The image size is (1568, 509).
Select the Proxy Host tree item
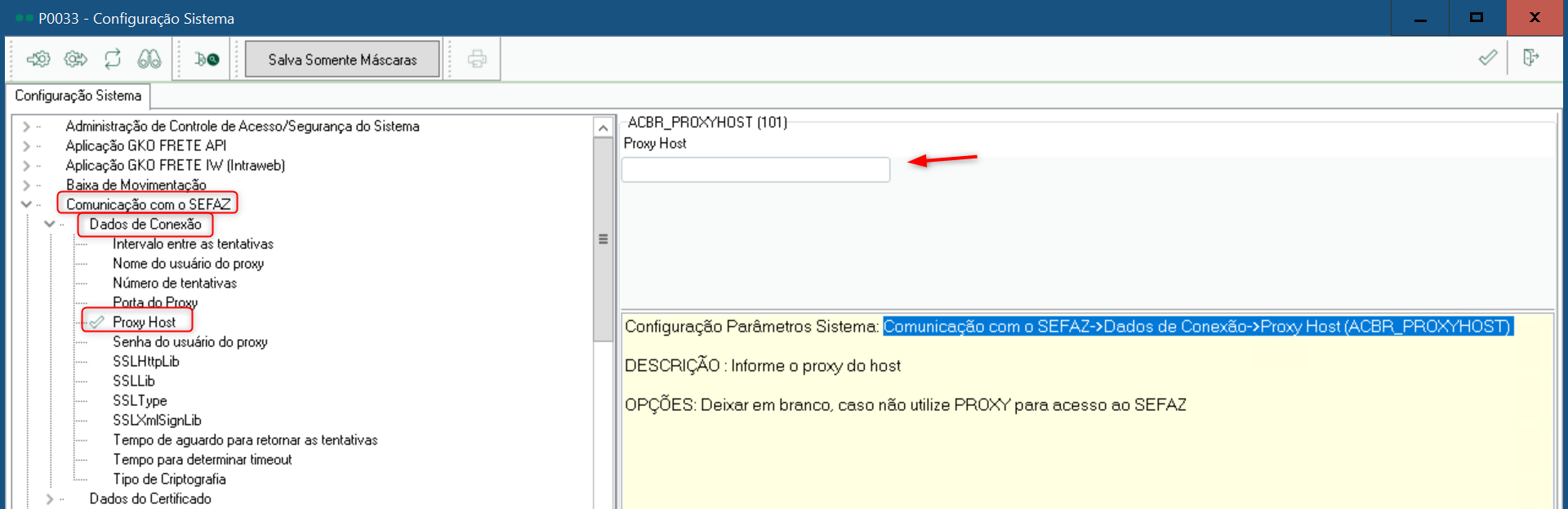[x=144, y=322]
